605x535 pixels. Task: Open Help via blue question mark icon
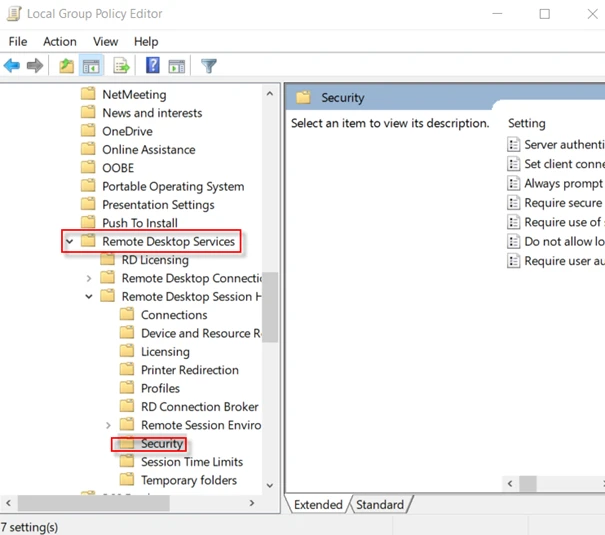tap(153, 66)
